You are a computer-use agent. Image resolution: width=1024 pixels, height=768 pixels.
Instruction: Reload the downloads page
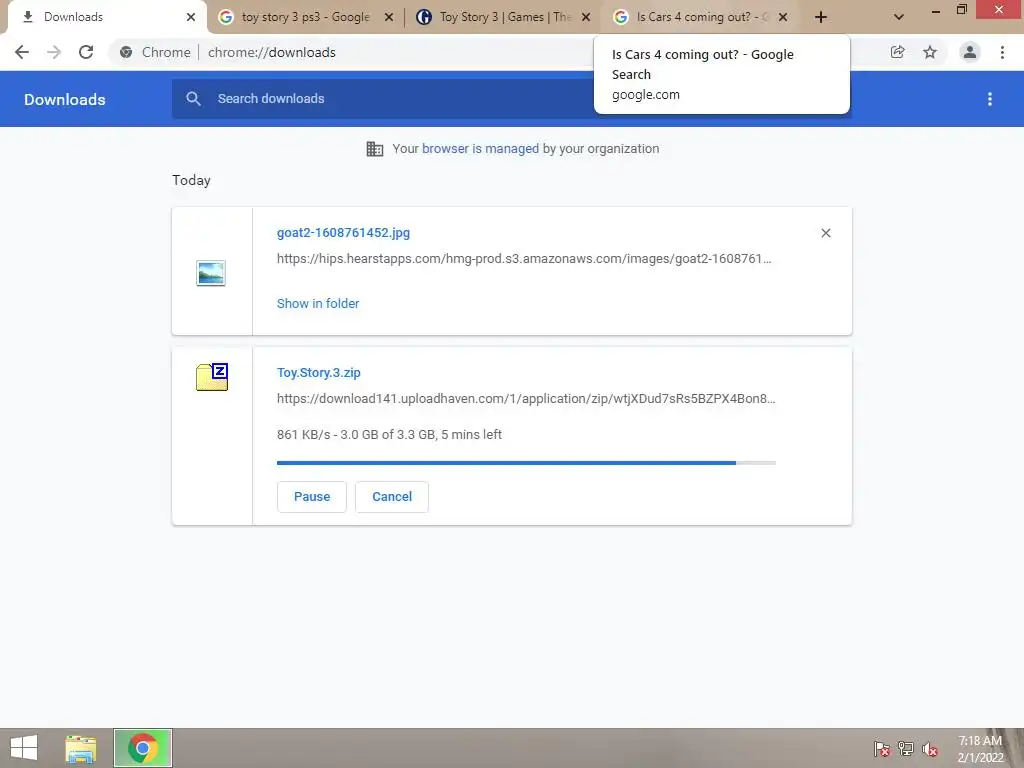(86, 52)
